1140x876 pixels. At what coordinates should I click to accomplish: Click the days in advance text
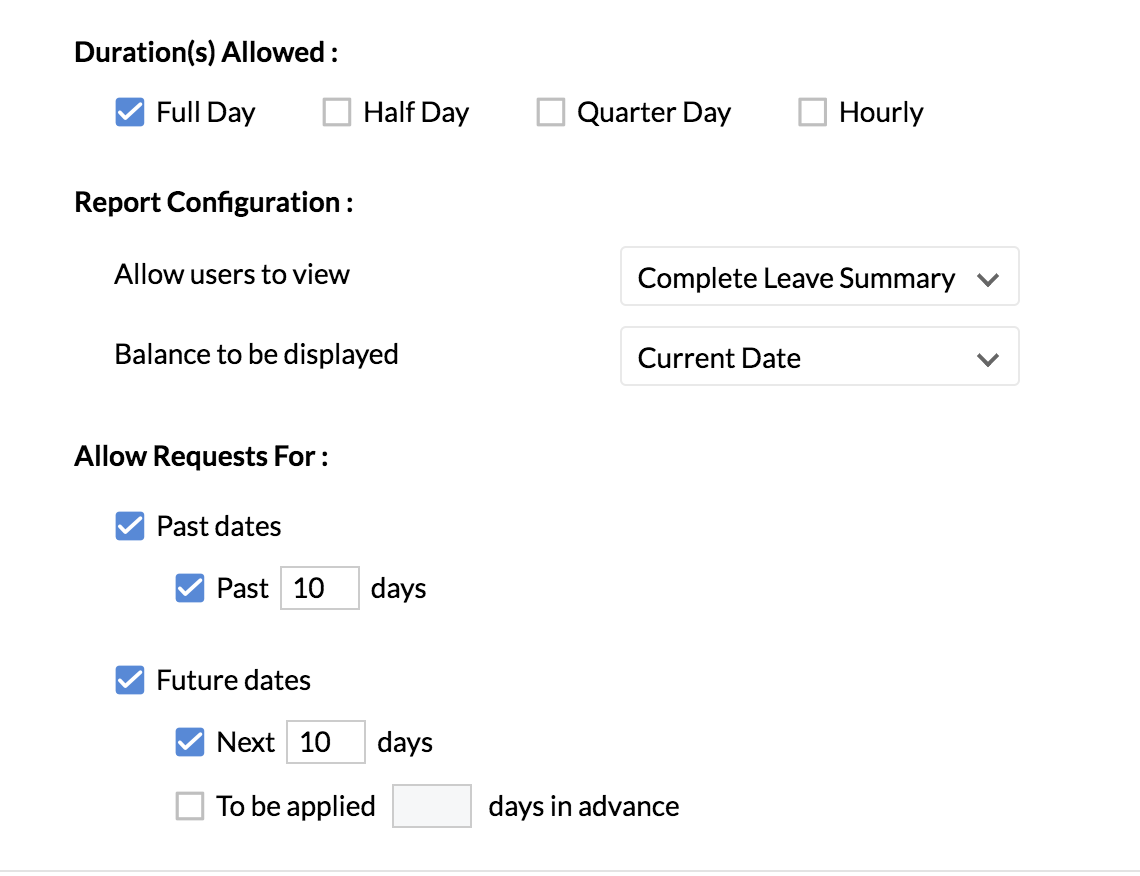584,806
